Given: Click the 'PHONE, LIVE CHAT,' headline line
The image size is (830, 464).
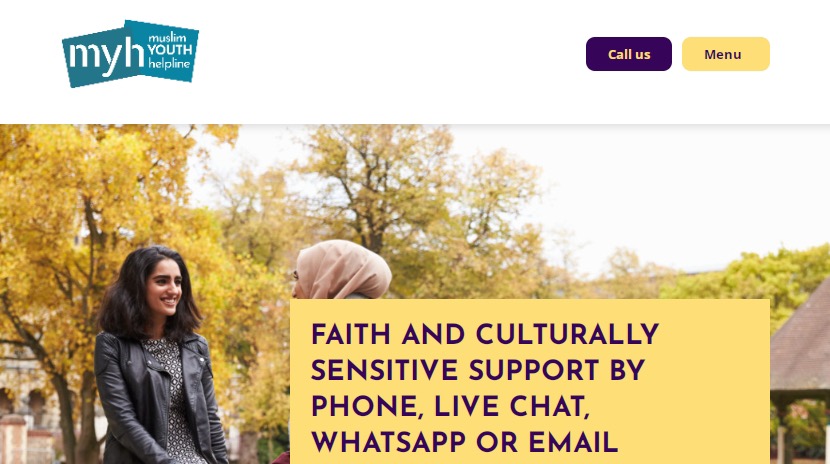Looking at the screenshot, I should 450,407.
